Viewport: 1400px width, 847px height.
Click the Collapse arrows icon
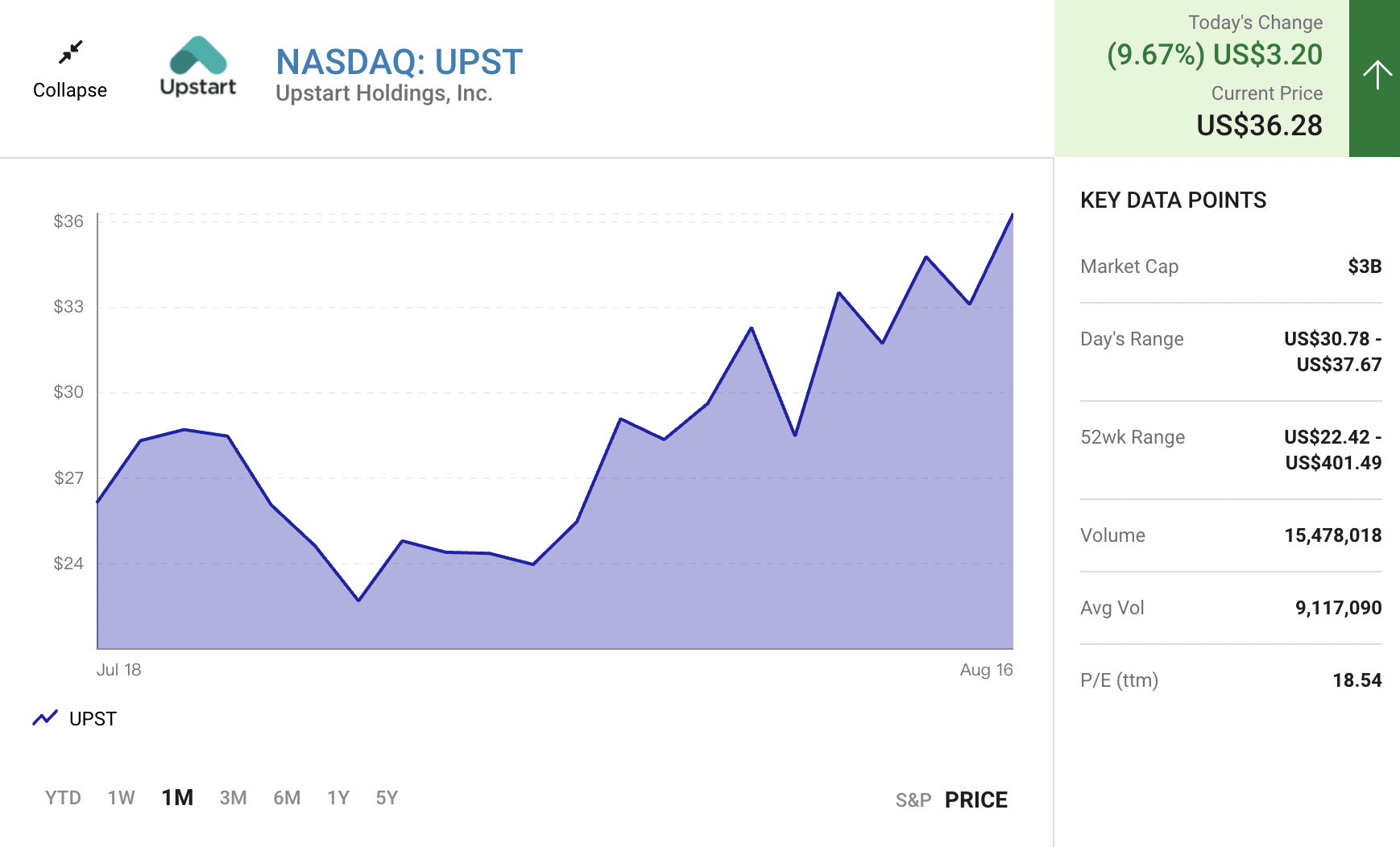71,52
